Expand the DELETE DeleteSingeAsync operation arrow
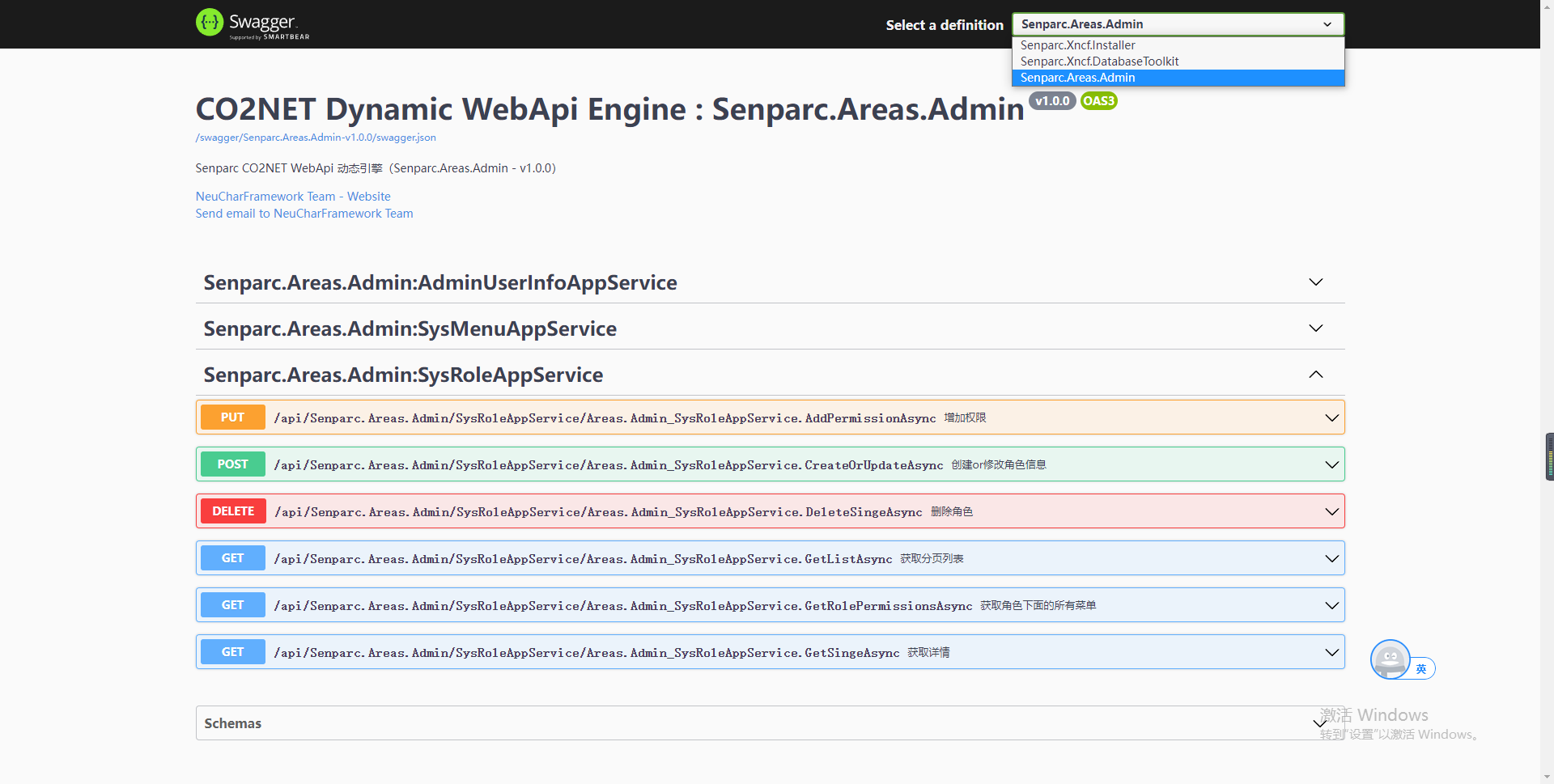This screenshot has width=1554, height=784. (1331, 512)
